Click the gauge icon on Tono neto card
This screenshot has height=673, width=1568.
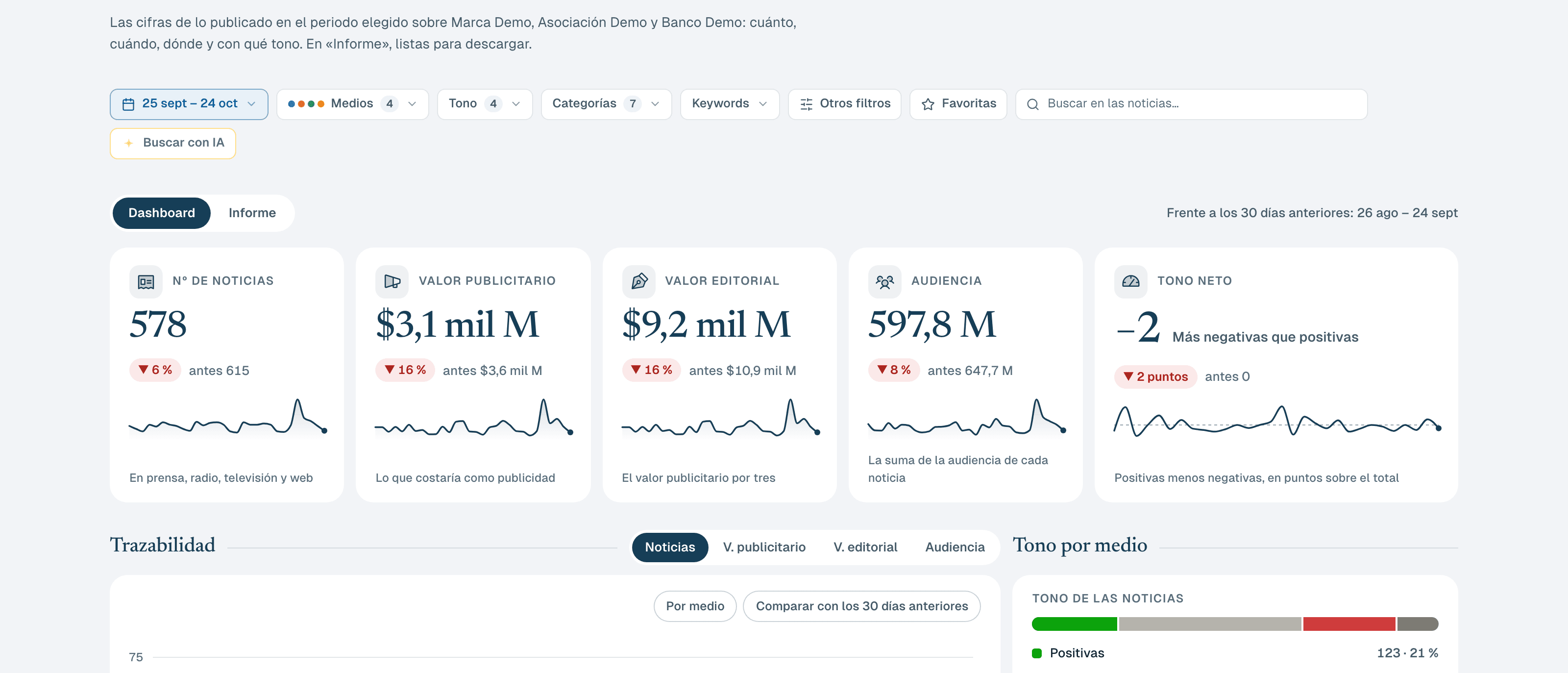[x=1130, y=281]
